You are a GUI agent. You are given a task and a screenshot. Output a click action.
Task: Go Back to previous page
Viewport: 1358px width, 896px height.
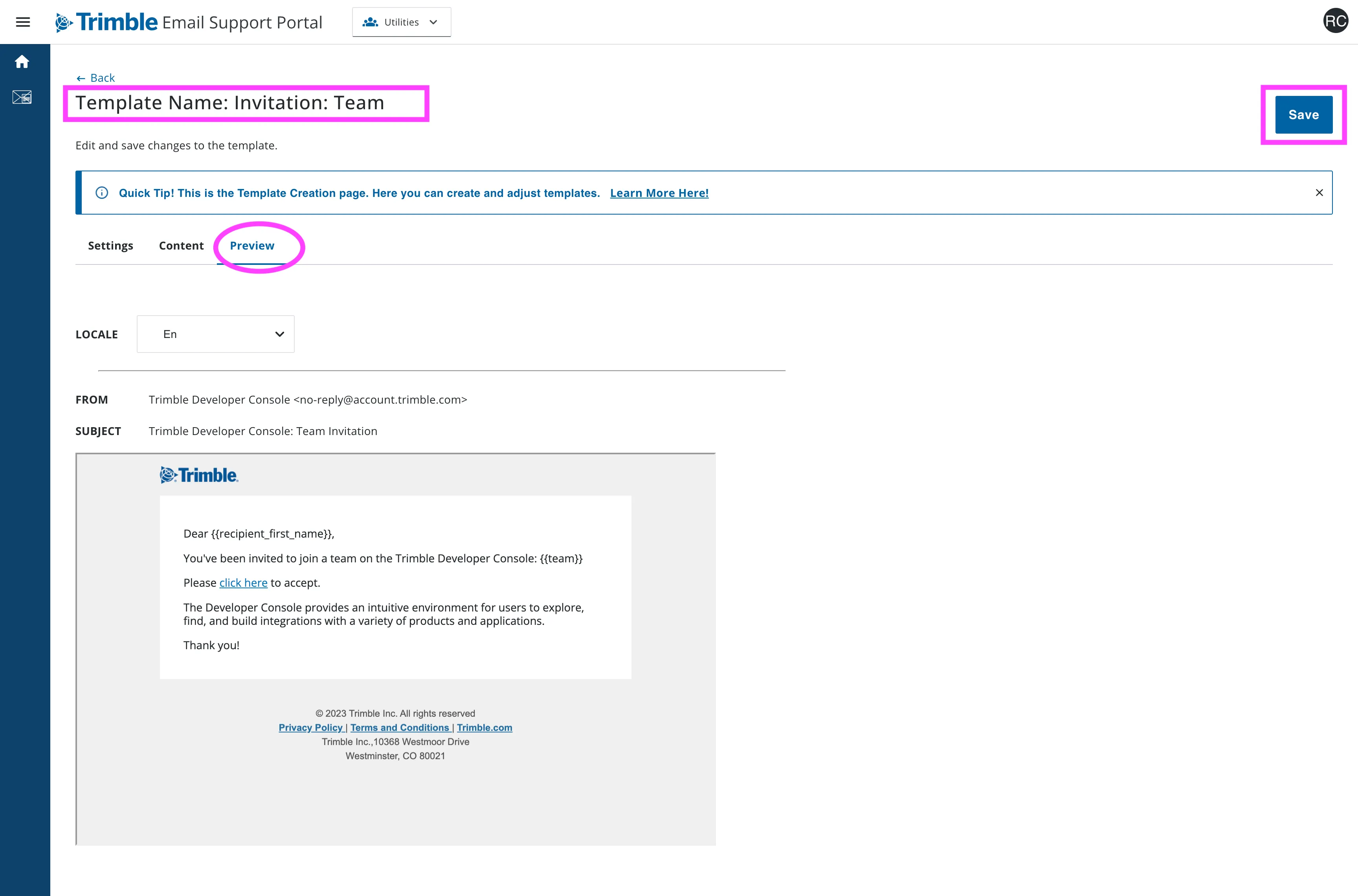95,78
